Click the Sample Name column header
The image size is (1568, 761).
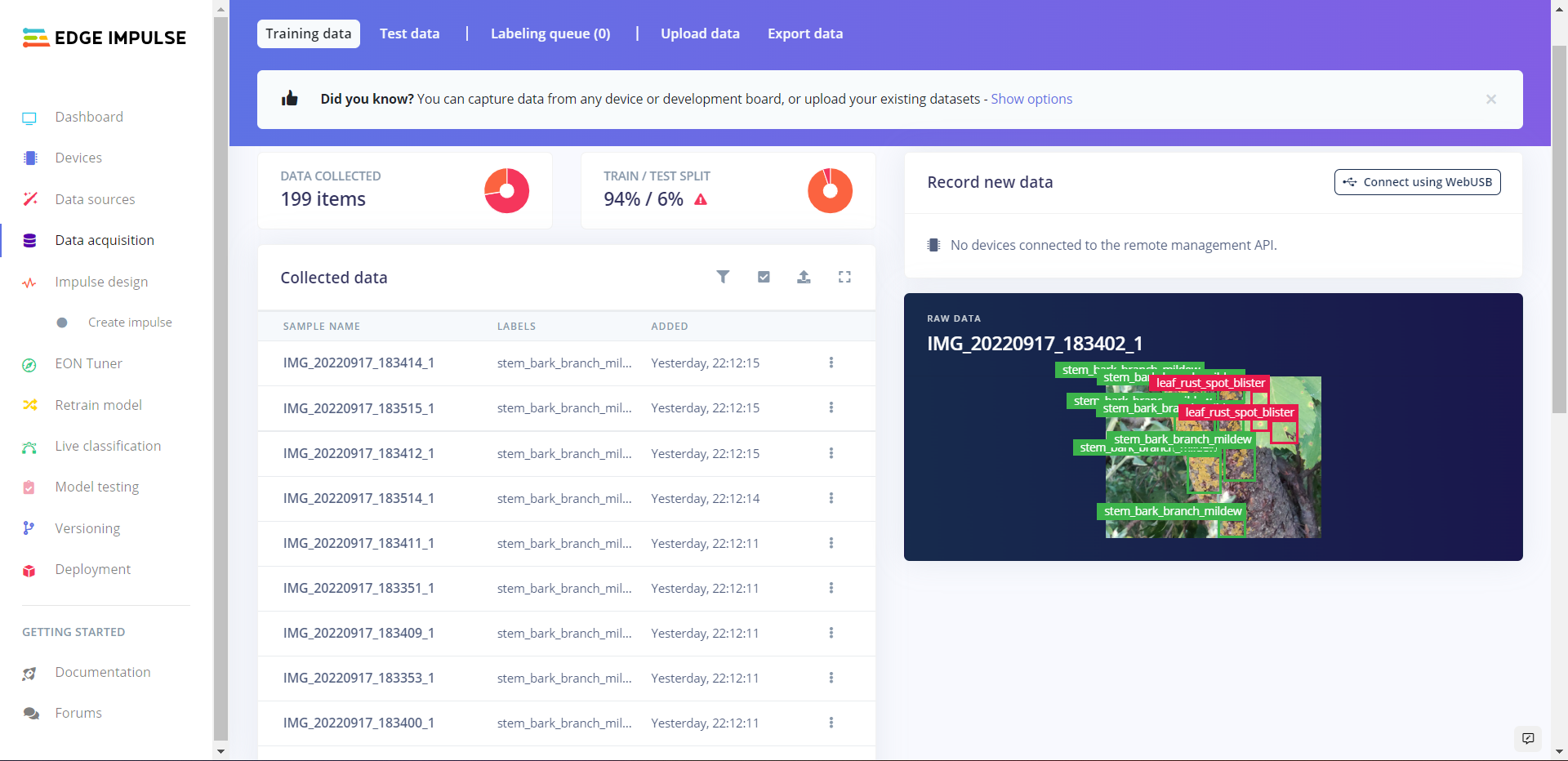click(x=322, y=327)
